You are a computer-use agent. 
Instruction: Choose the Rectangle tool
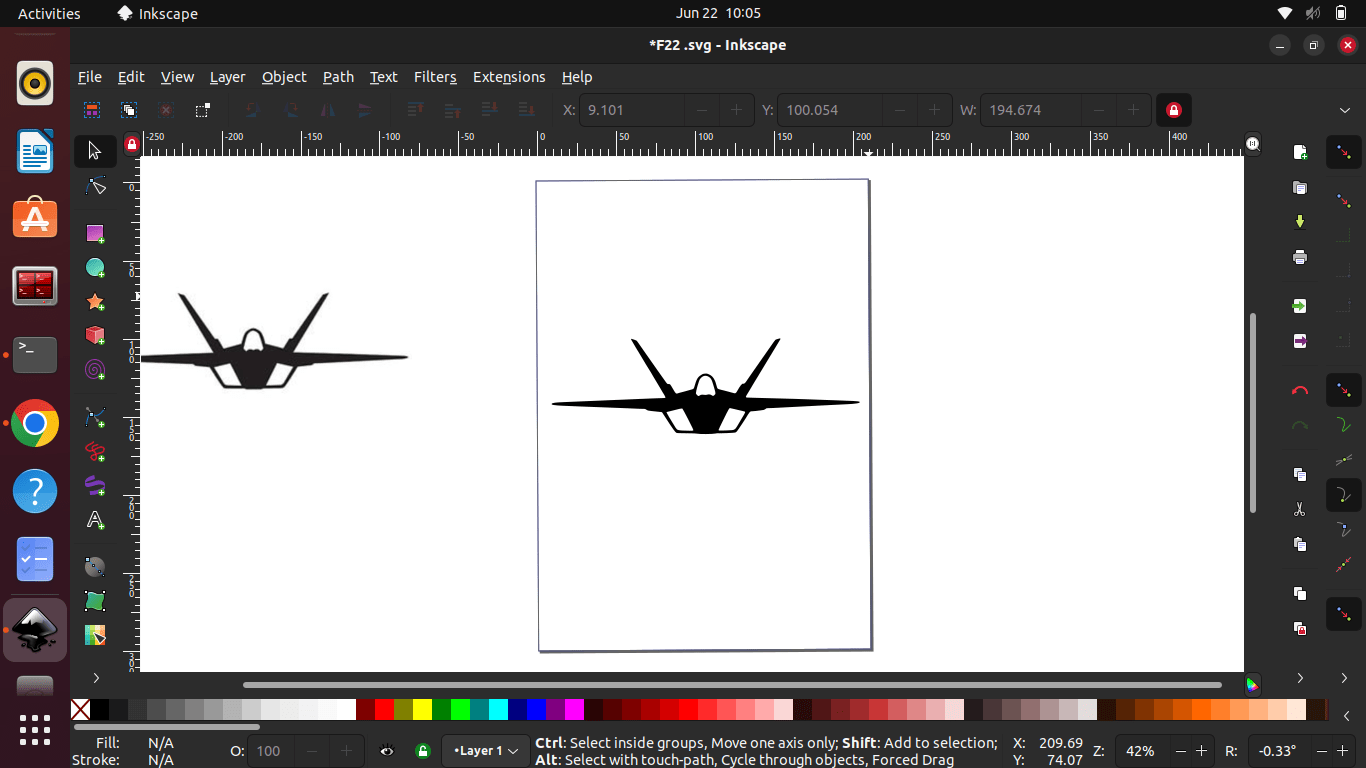95,233
